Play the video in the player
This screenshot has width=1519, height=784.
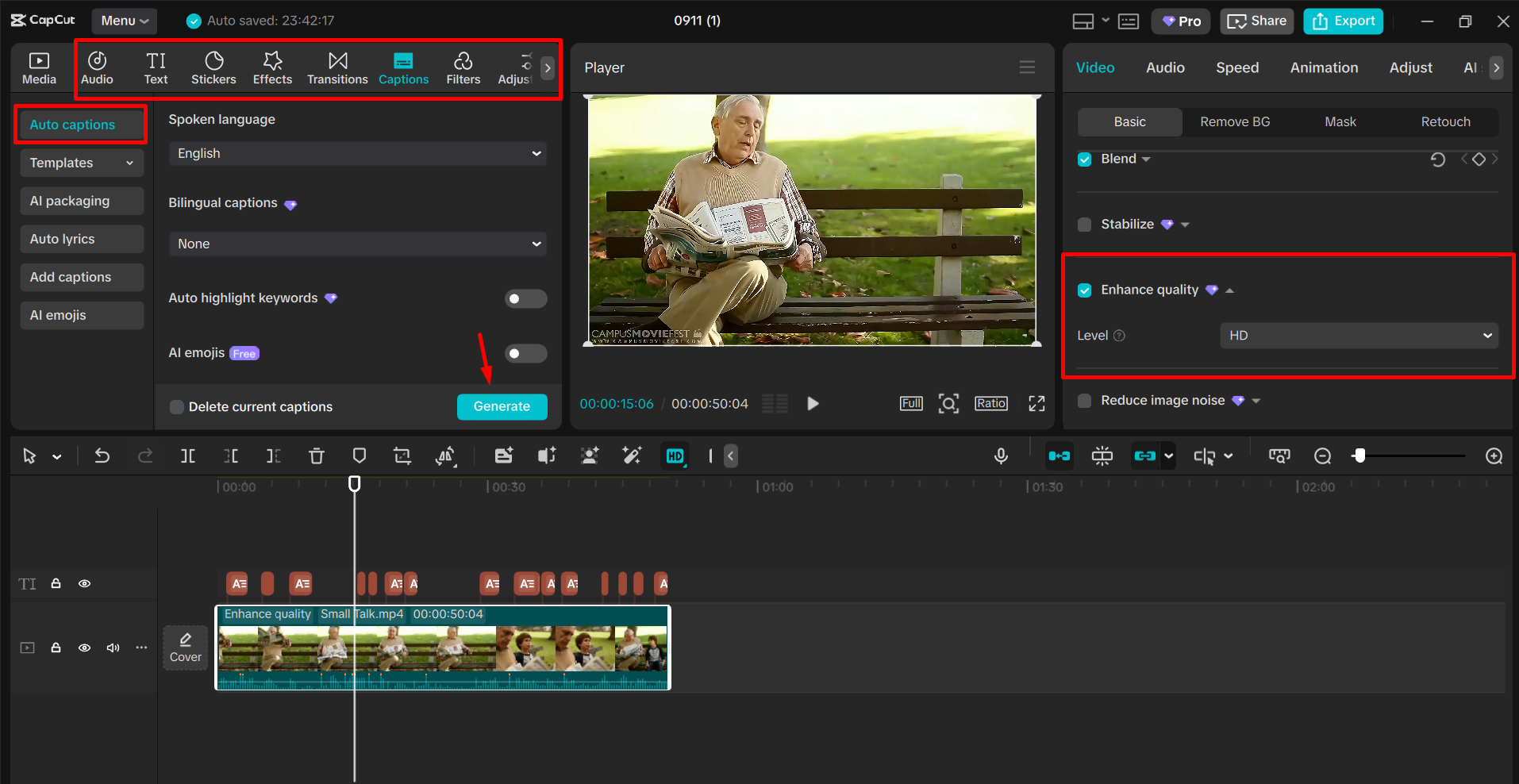pyautogui.click(x=813, y=404)
